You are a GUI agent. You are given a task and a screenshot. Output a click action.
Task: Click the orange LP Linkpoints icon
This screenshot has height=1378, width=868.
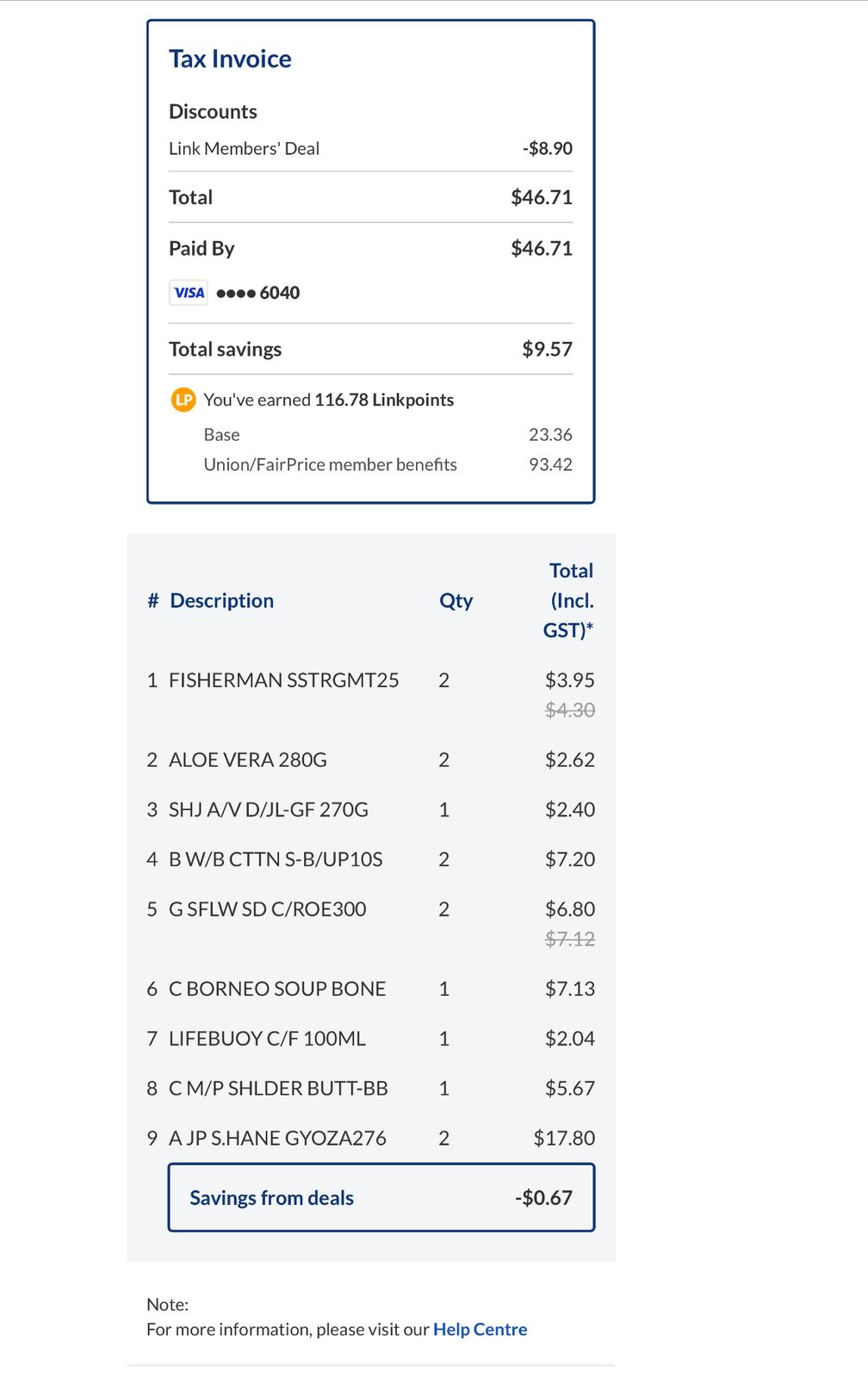click(183, 400)
